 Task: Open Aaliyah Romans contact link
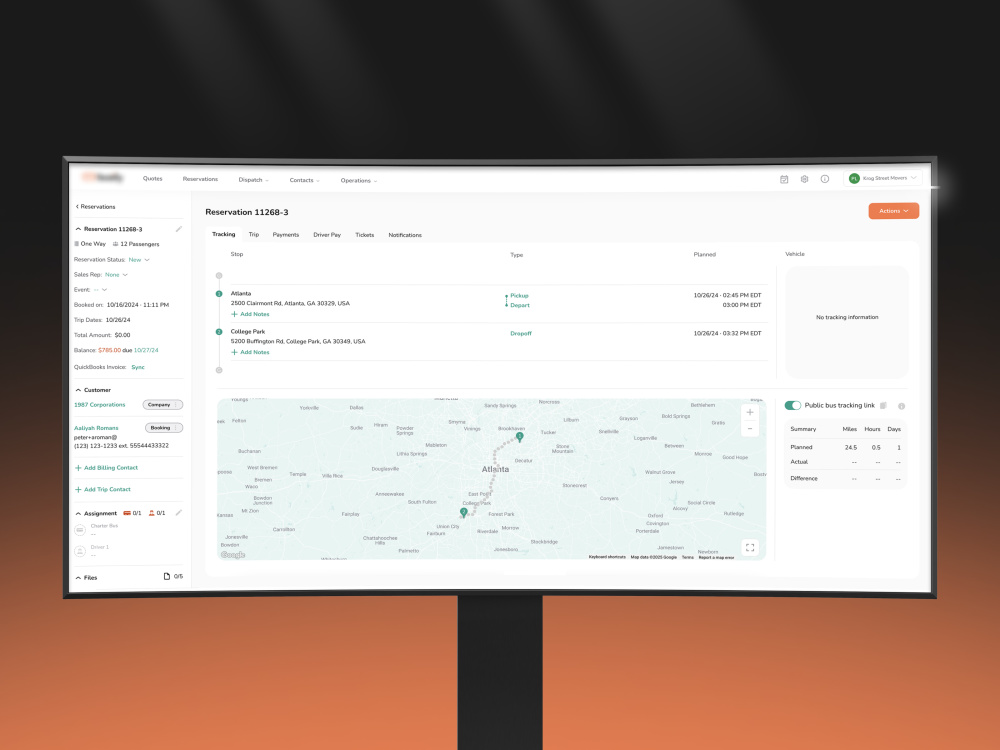96,428
